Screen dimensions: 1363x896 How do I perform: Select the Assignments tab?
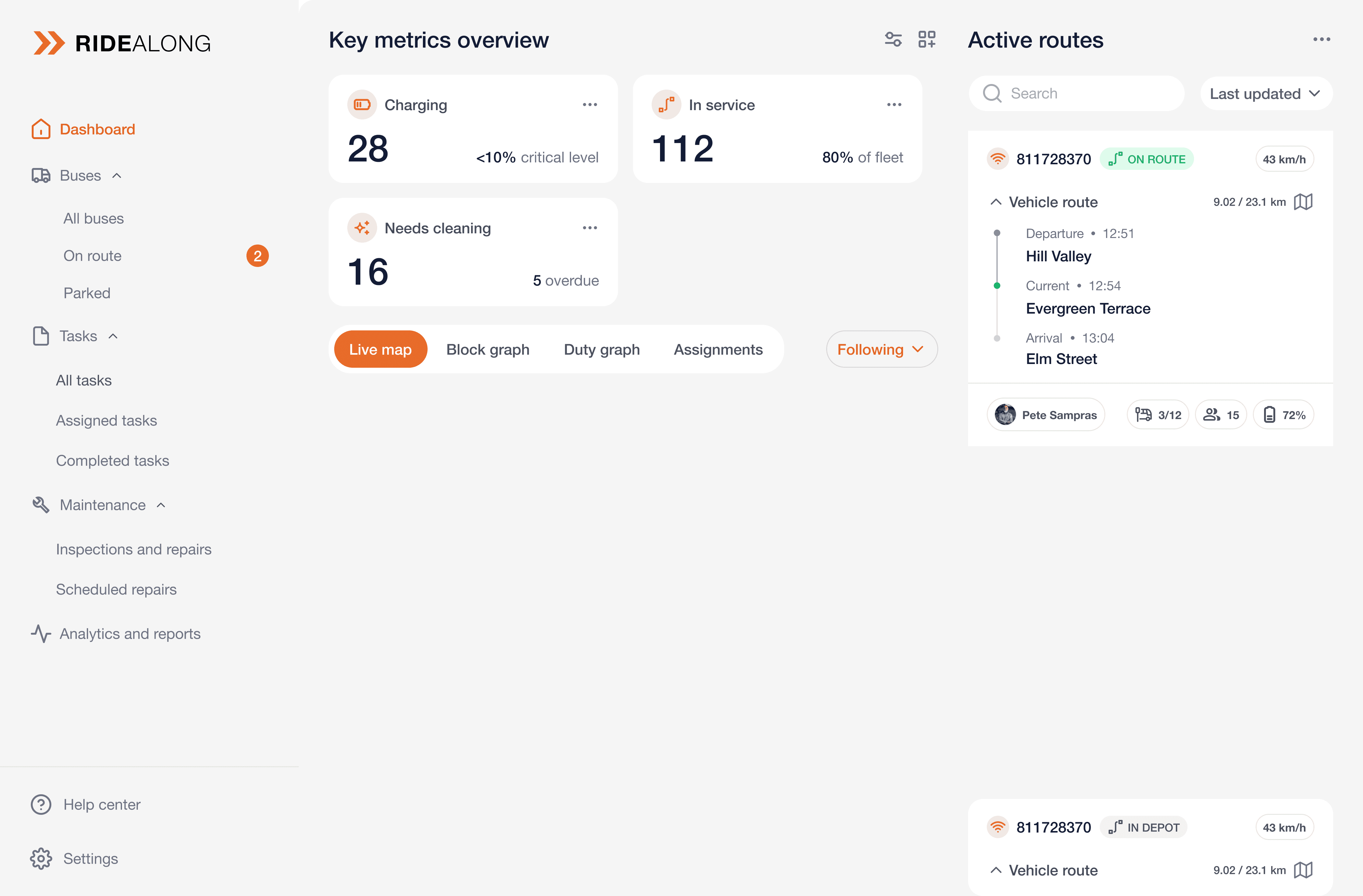pyautogui.click(x=718, y=349)
